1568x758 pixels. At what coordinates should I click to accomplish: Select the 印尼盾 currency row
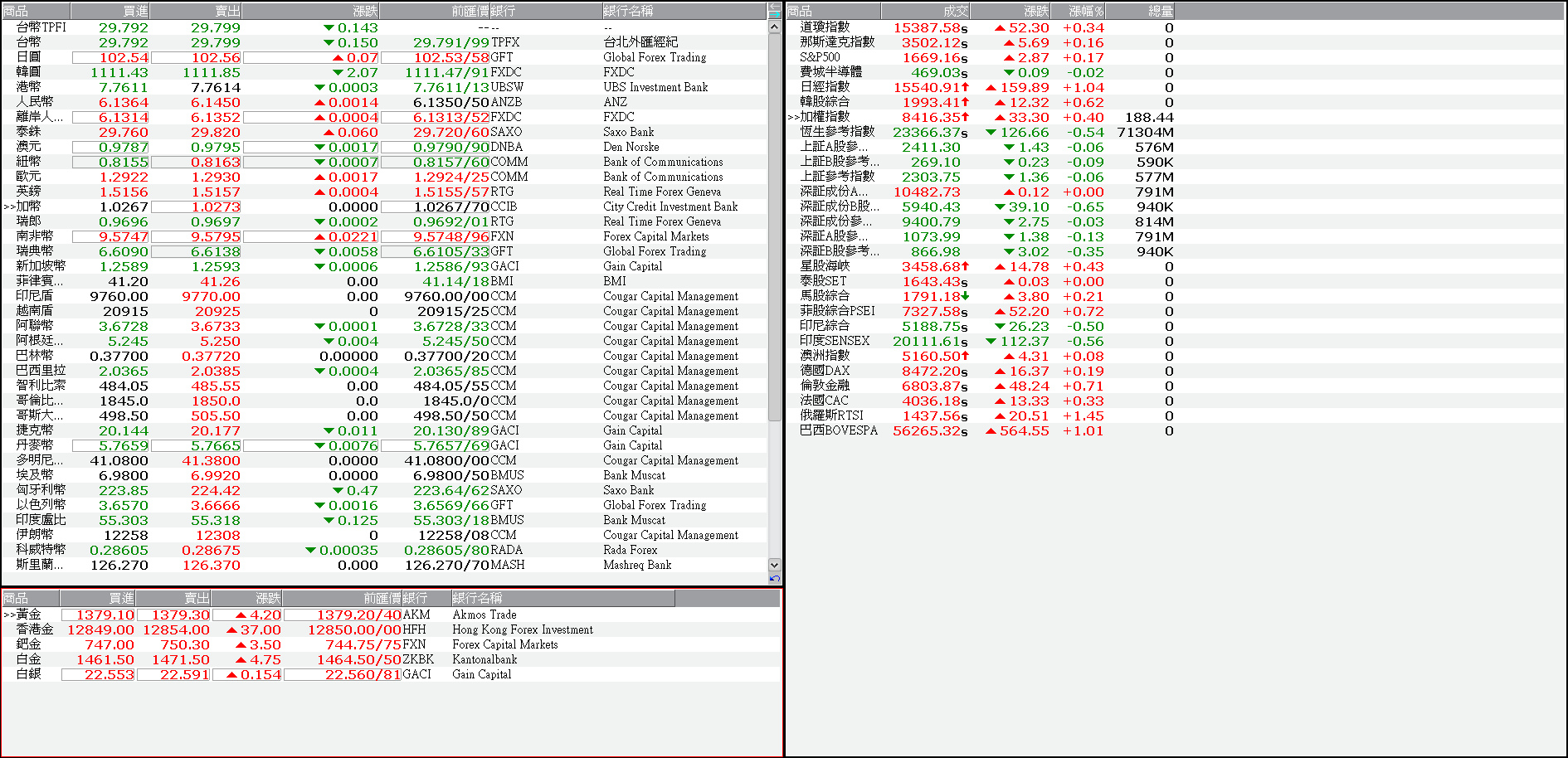tap(384, 296)
